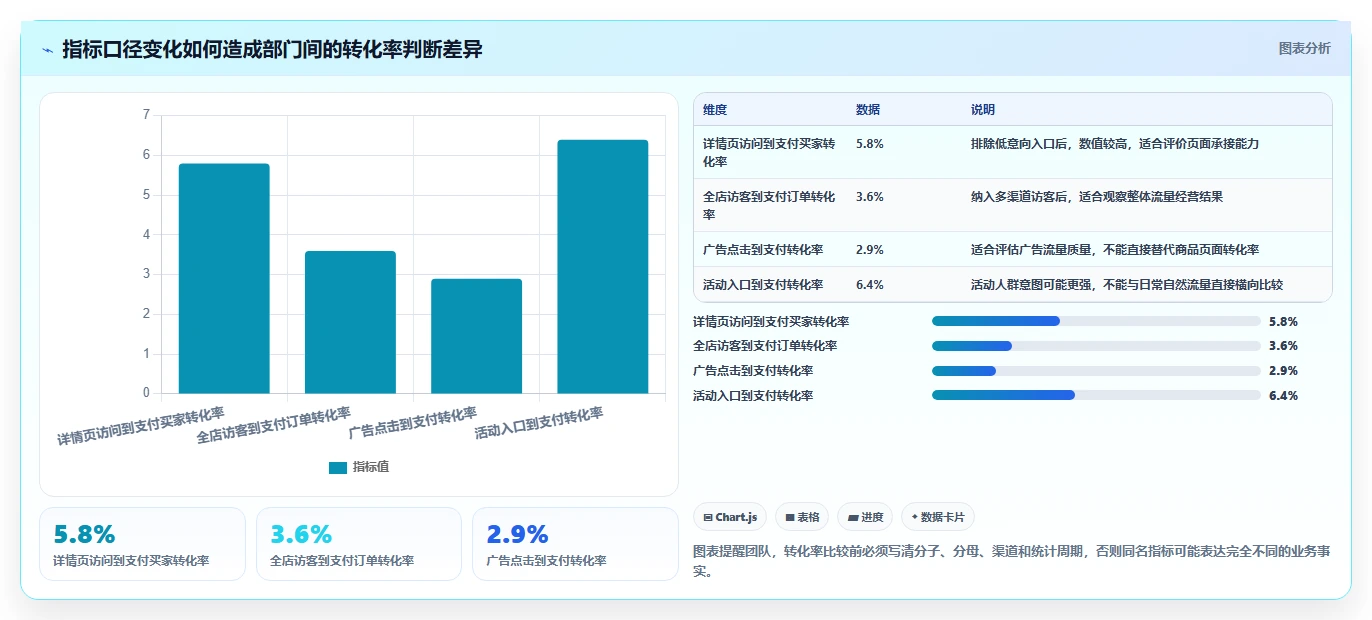
Task: Click description starting 排除低意向入口后
Action: pyautogui.click(x=1115, y=144)
